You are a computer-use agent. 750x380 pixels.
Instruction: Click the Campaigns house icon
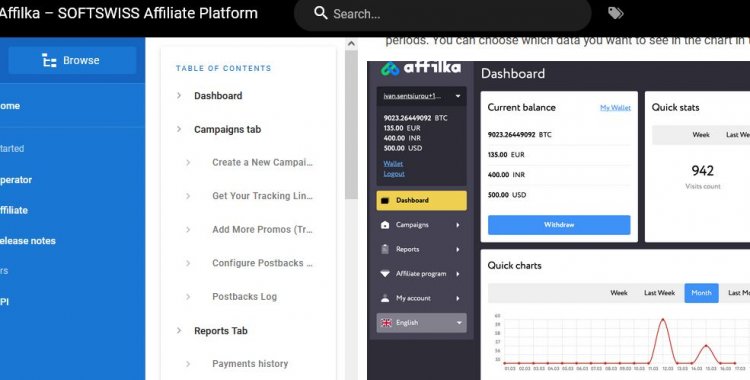tap(385, 225)
